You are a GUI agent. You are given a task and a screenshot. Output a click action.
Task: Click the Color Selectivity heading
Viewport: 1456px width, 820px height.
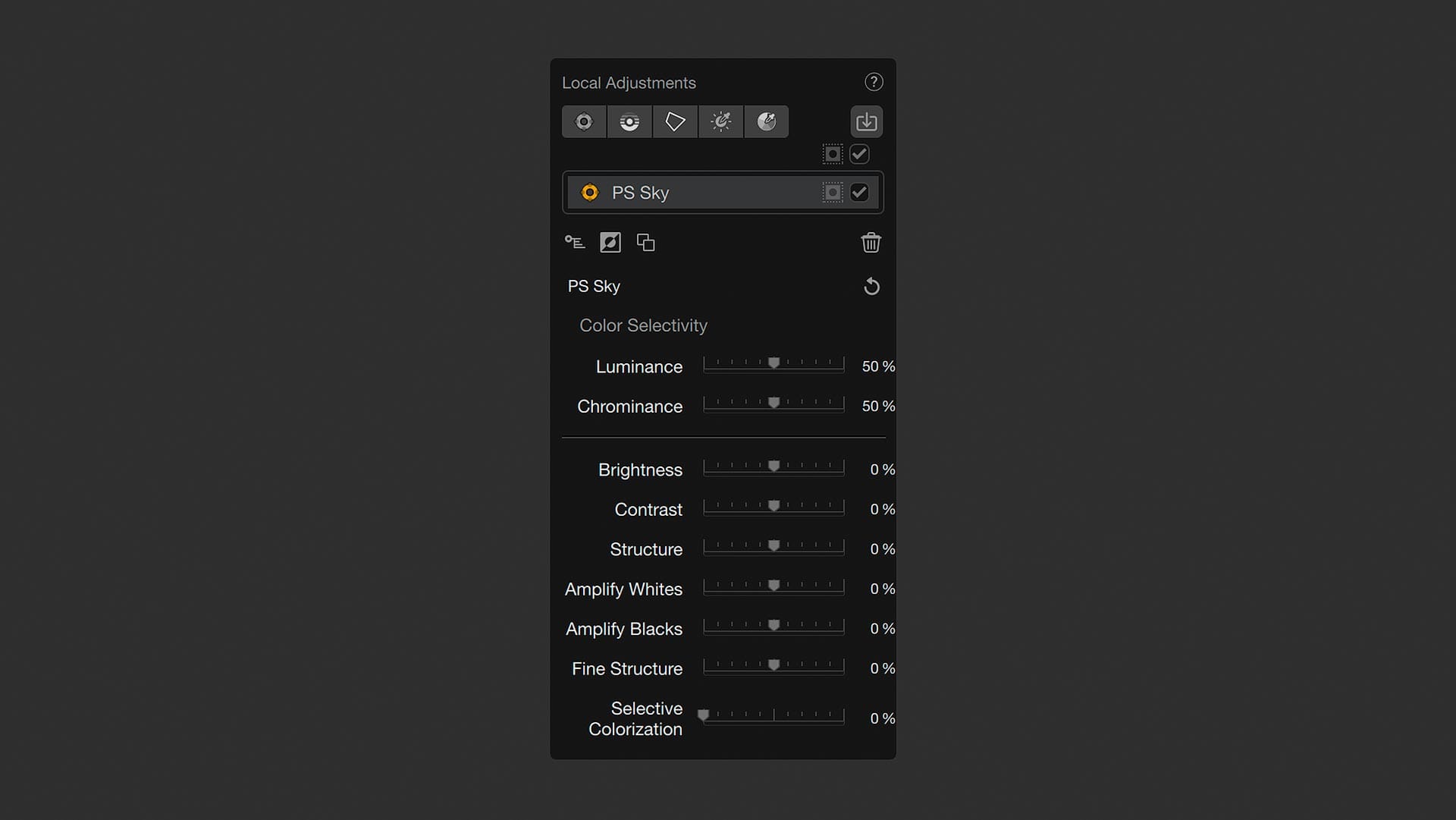[x=643, y=325]
